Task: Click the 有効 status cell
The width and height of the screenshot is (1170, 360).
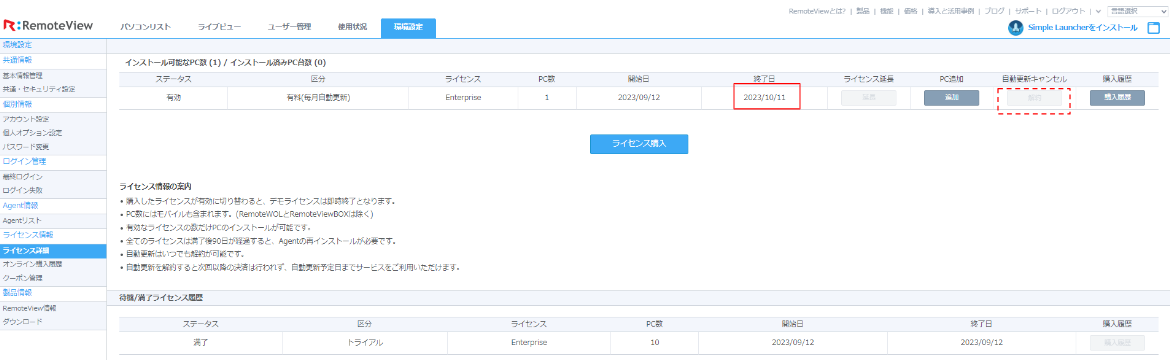Action: pyautogui.click(x=173, y=98)
